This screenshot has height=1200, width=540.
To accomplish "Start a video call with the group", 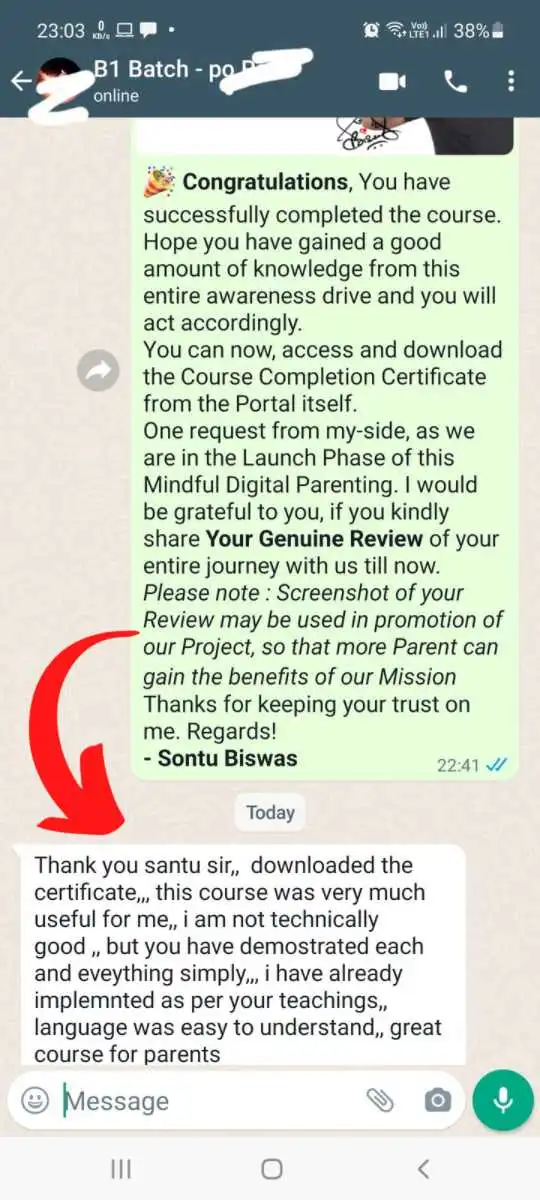I will tap(393, 81).
